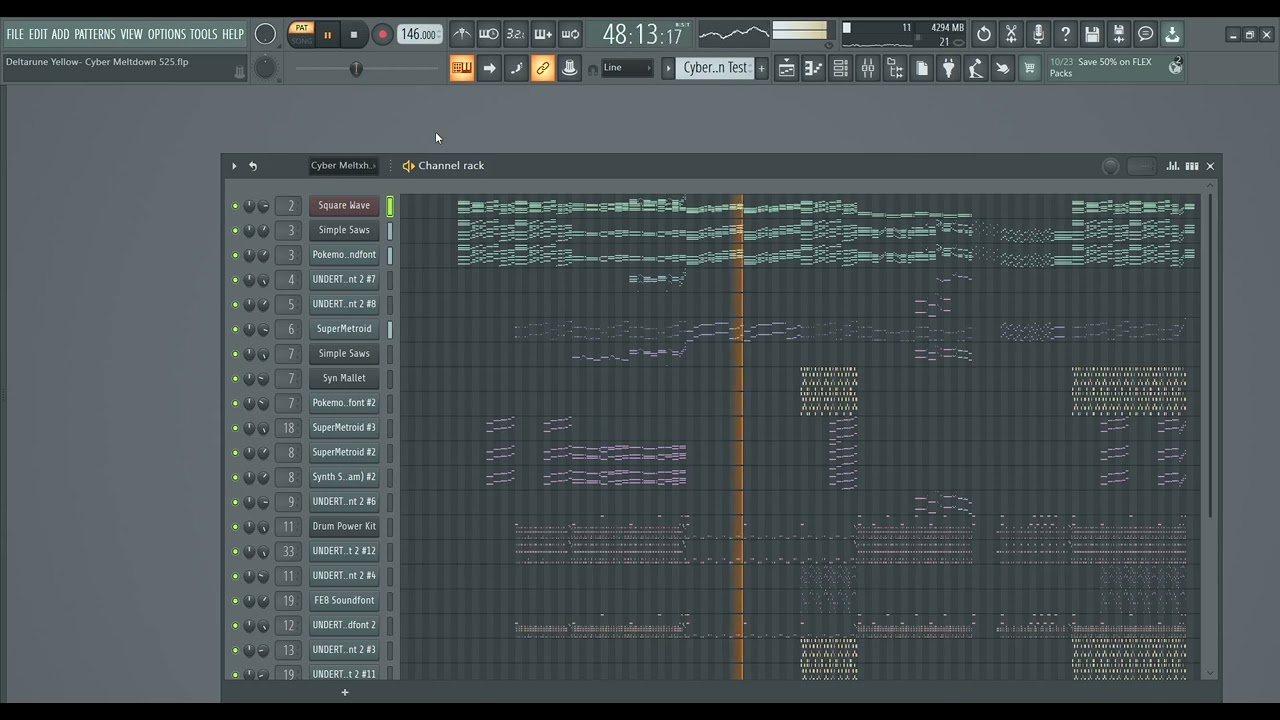Toggle Channel rack step/piano roll view icon
The width and height of the screenshot is (1280, 720).
coord(1192,166)
